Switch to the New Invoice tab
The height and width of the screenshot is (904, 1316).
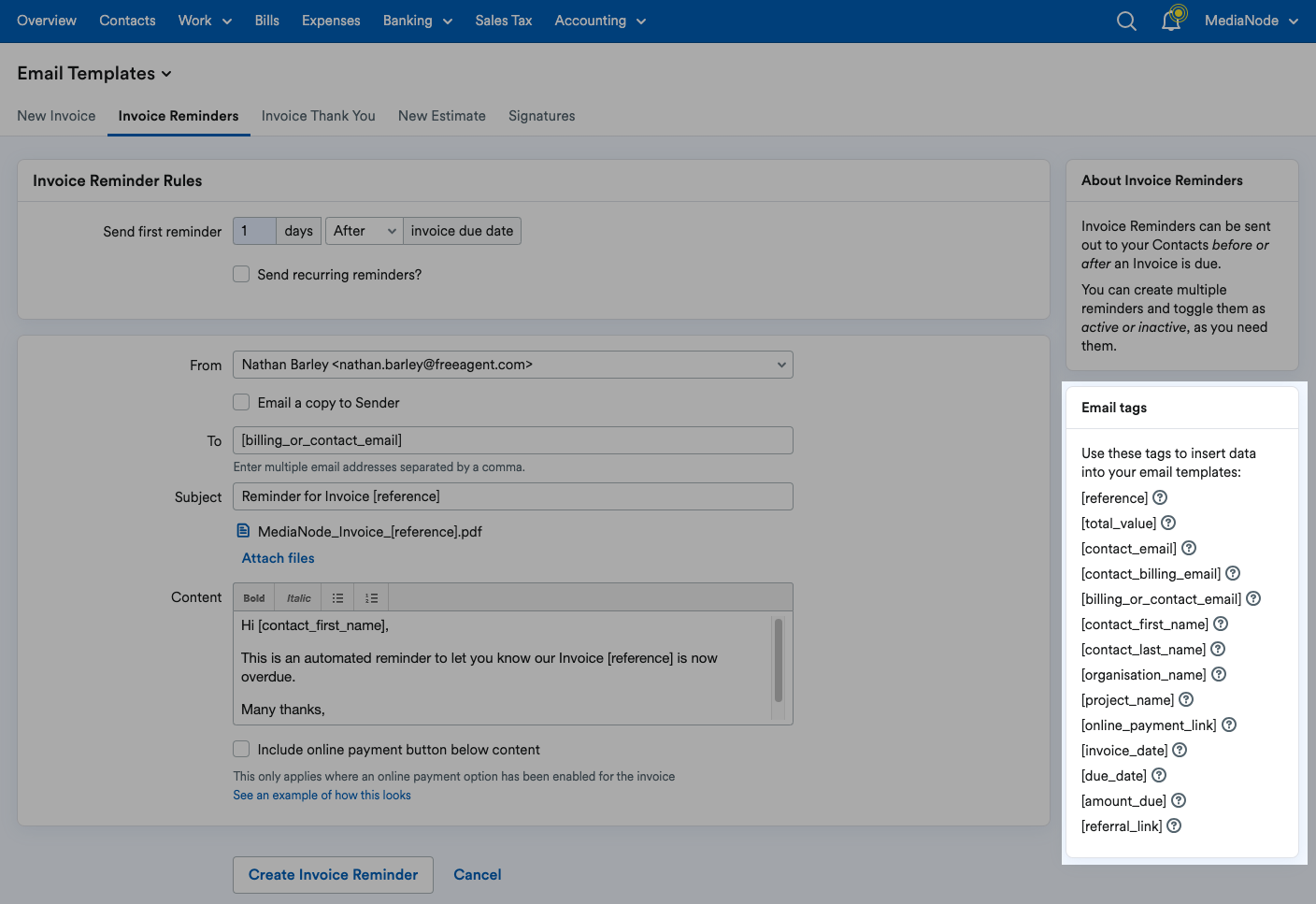click(56, 116)
